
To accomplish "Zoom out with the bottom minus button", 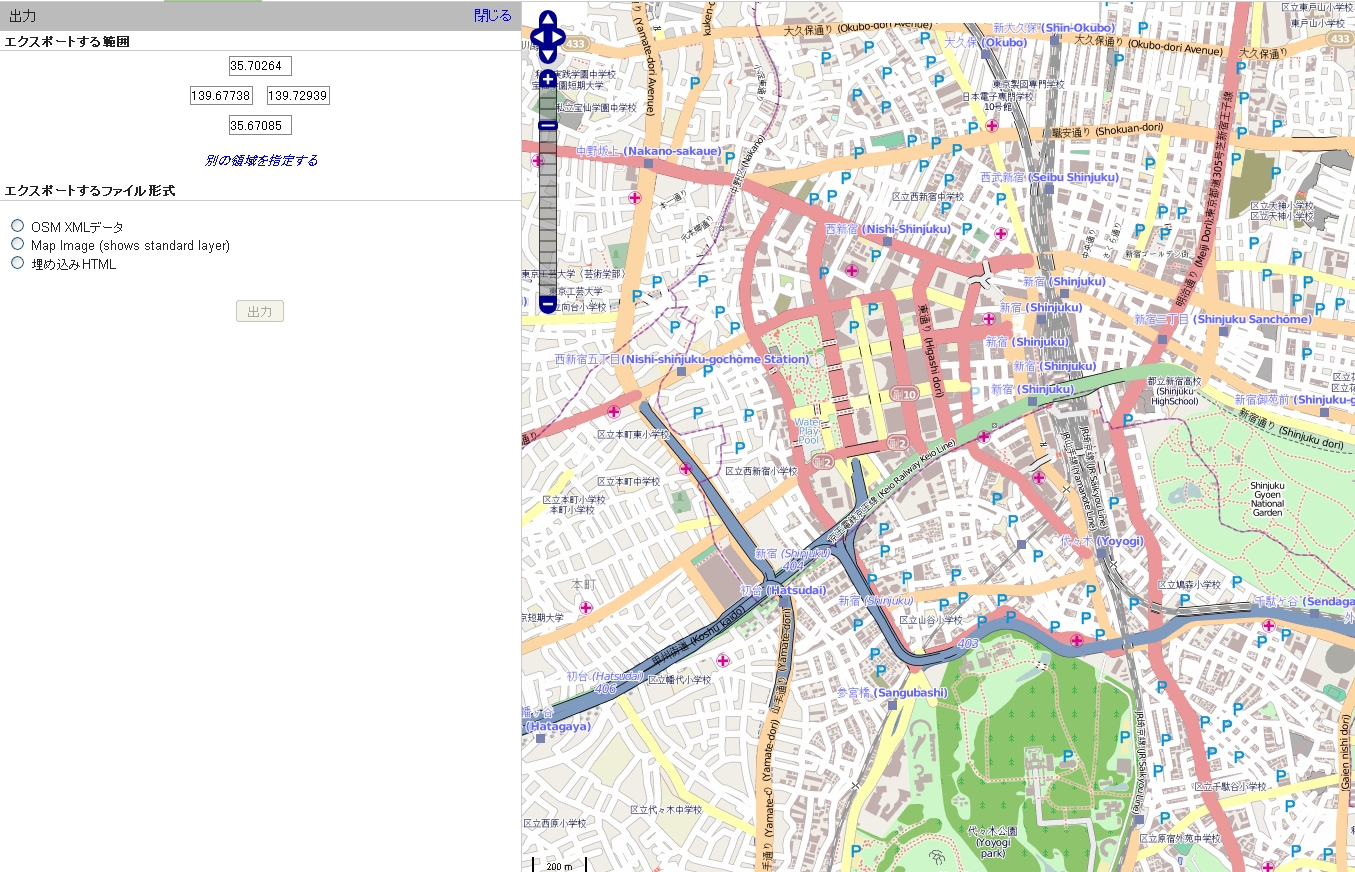I will coord(548,304).
